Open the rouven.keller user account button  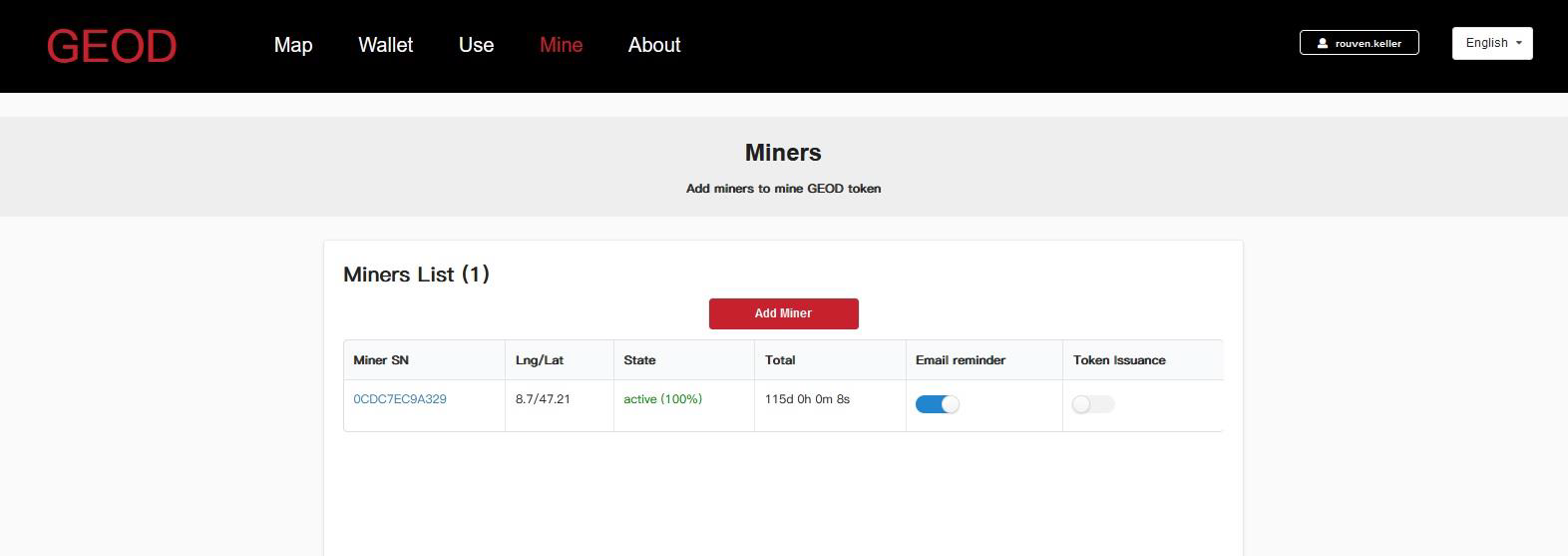(x=1359, y=43)
